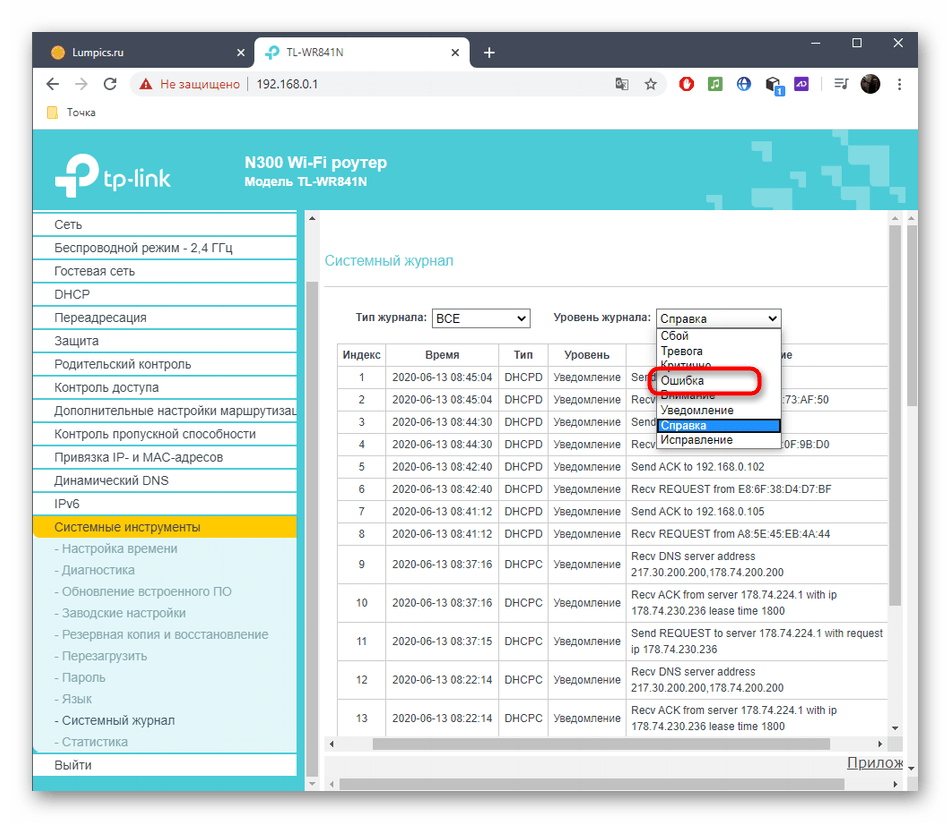Click the tp-link logo

[113, 176]
